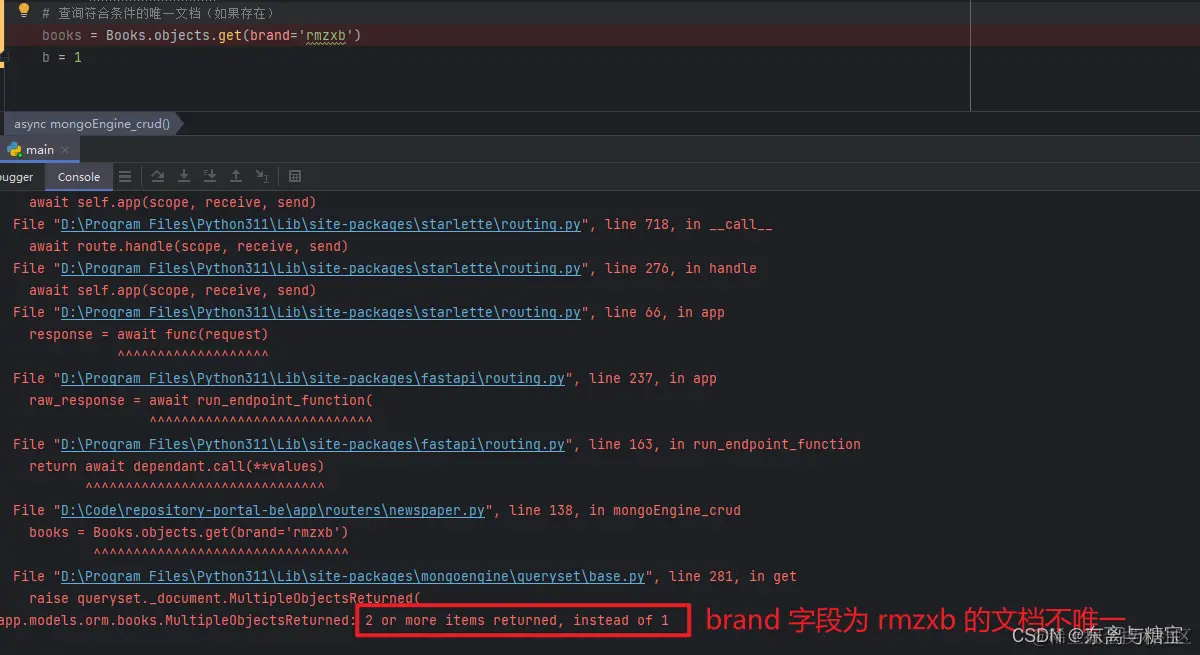Click the Python icon on the main tab
Screen dimensions: 1200x655
coord(14,149)
